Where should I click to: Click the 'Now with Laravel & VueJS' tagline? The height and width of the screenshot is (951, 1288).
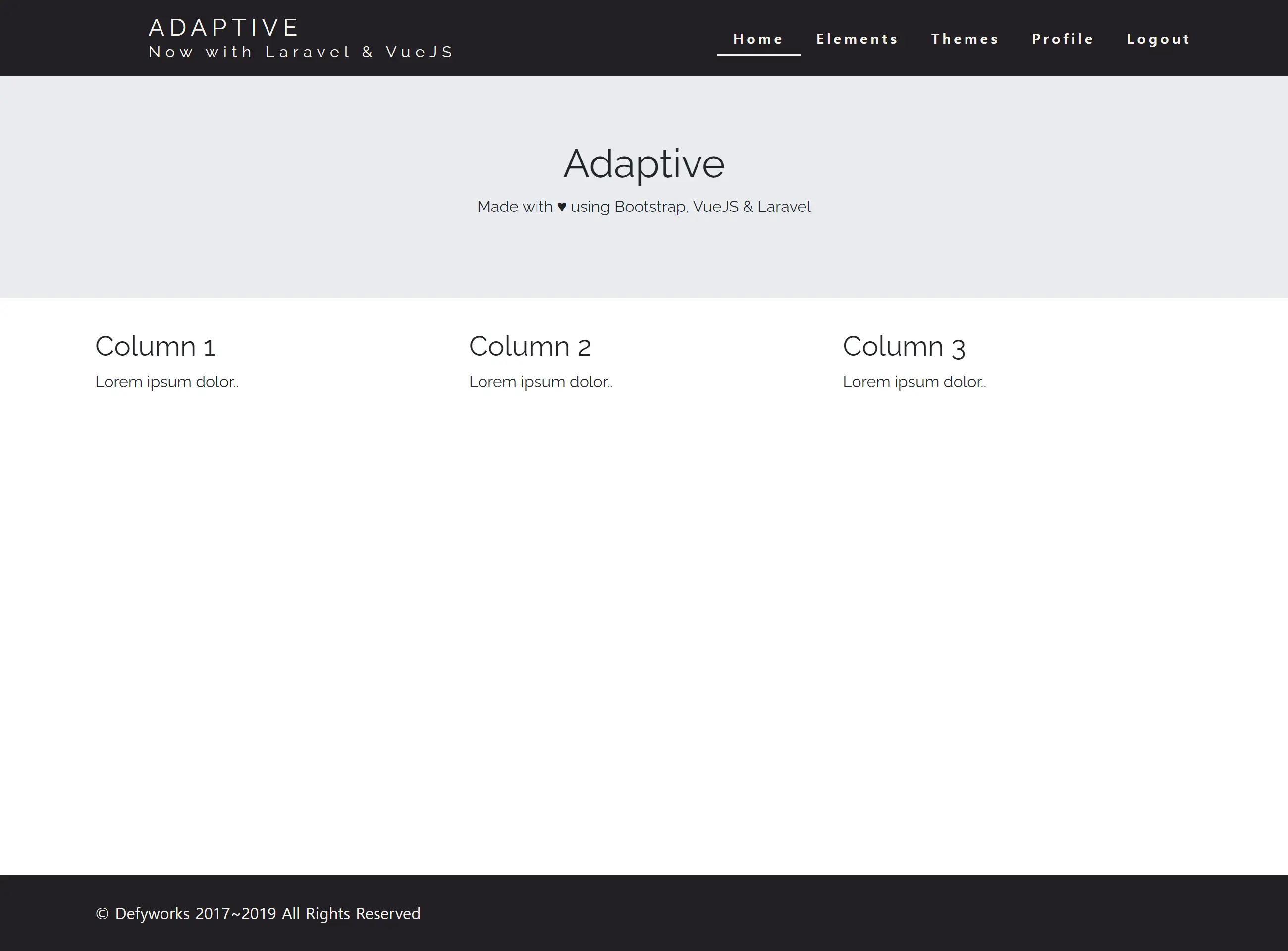tap(300, 52)
